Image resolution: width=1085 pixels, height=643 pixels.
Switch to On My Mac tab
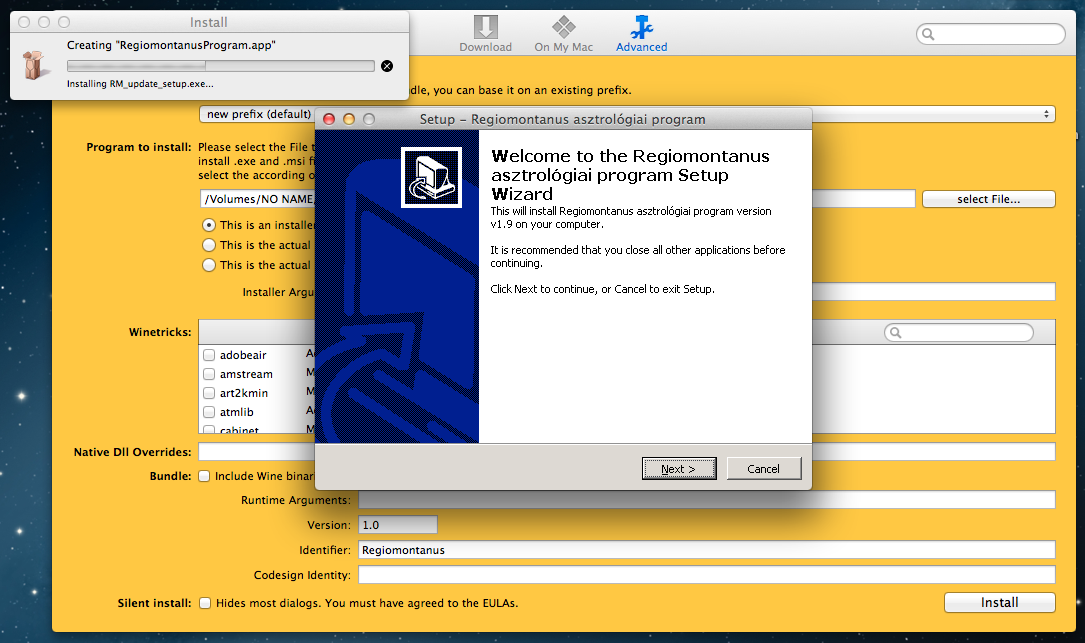click(563, 34)
